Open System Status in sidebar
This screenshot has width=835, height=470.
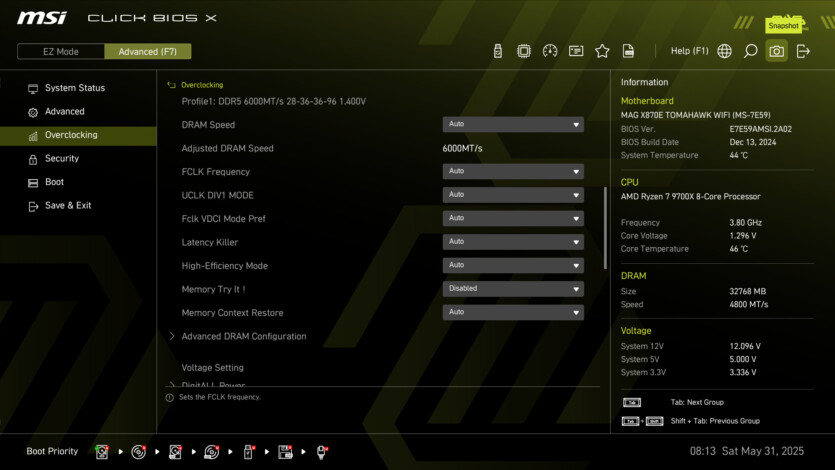pos(78,88)
